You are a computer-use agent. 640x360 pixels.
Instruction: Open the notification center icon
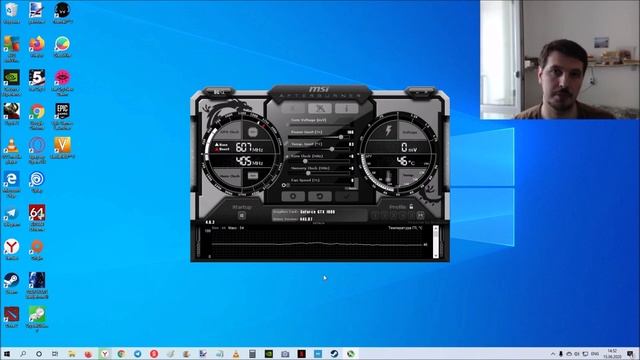coord(631,354)
